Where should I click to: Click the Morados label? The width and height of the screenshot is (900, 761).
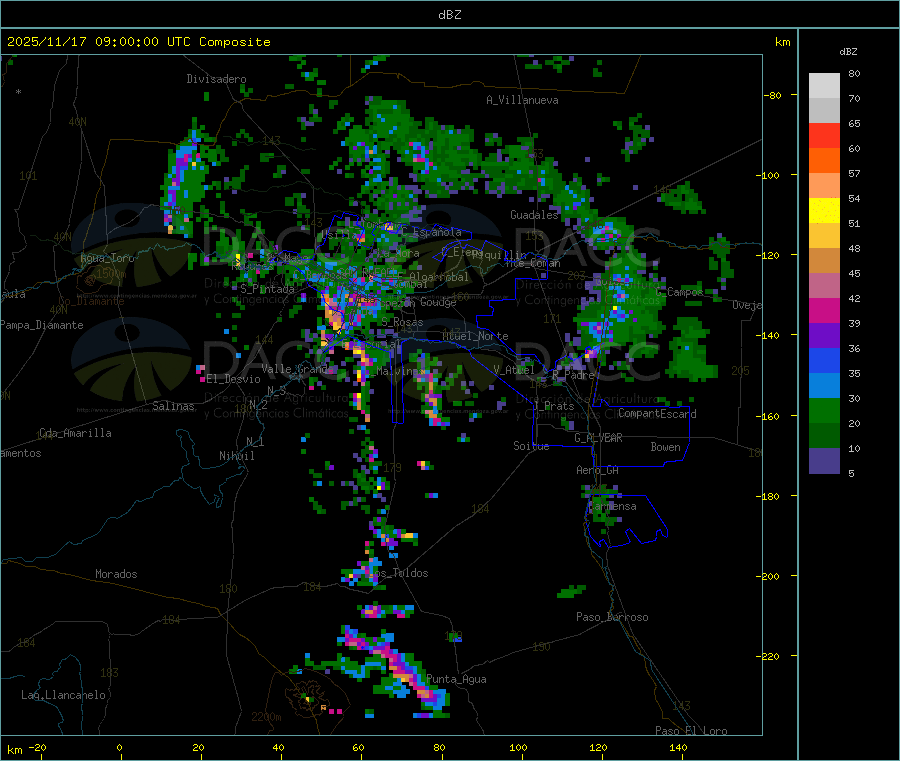pos(116,574)
